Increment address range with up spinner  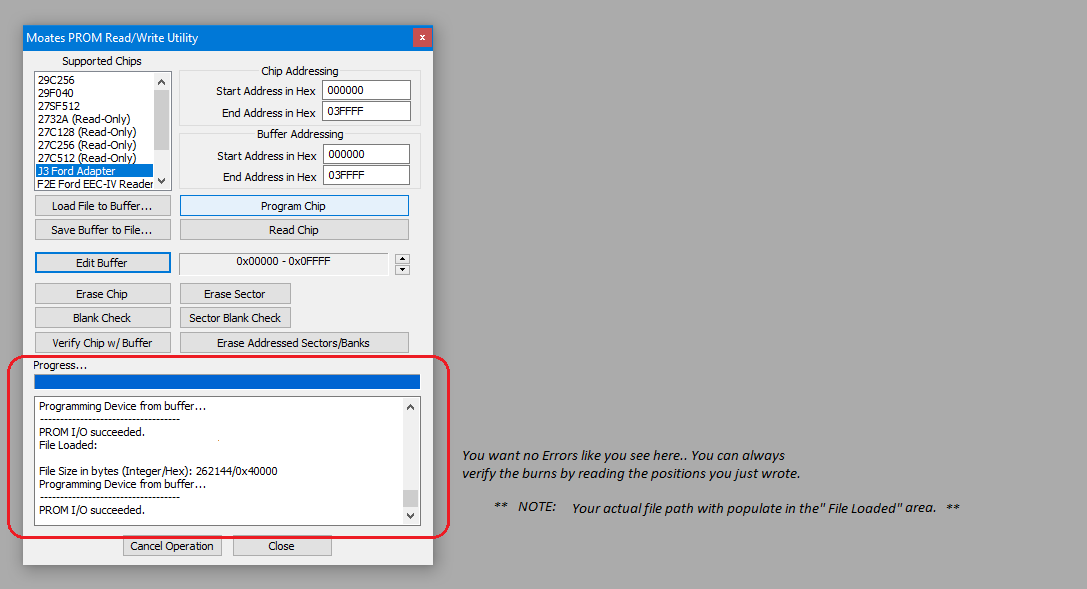tap(402, 258)
